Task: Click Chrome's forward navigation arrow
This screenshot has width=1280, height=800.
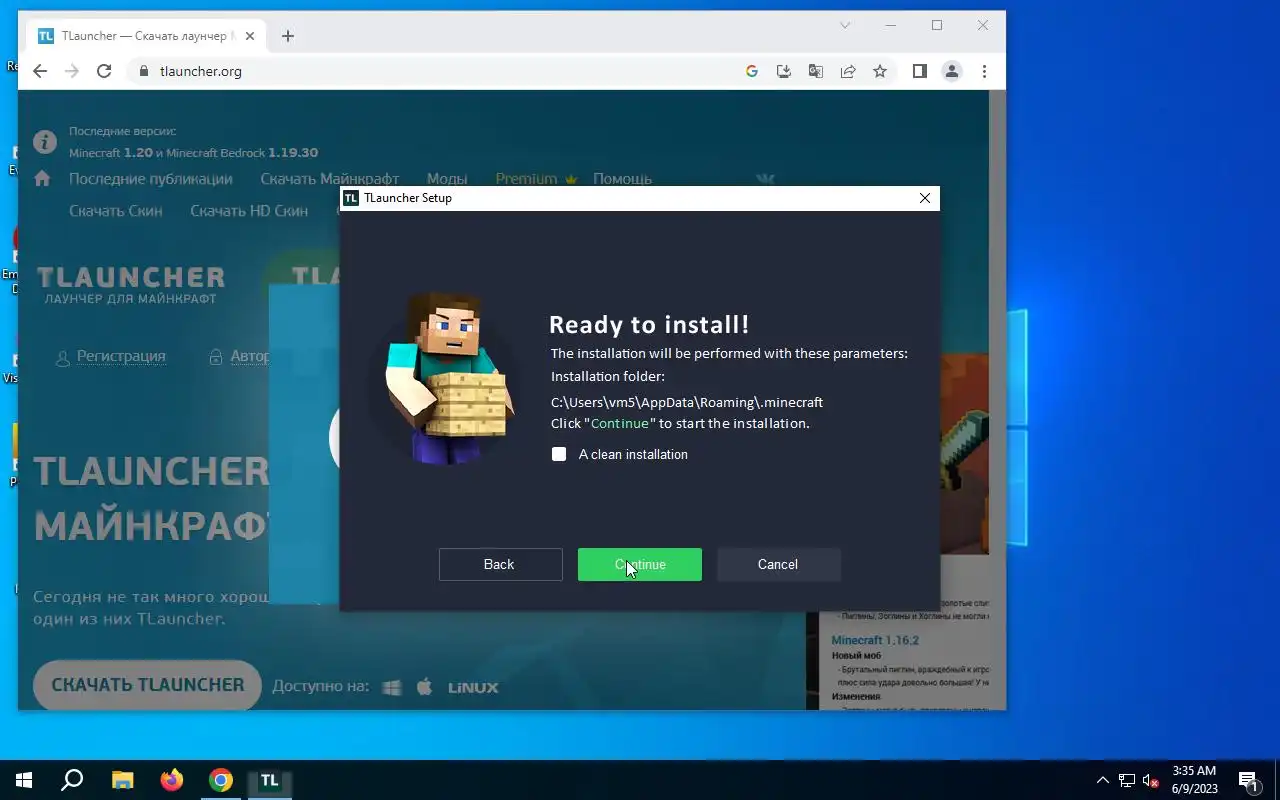Action: (x=72, y=71)
